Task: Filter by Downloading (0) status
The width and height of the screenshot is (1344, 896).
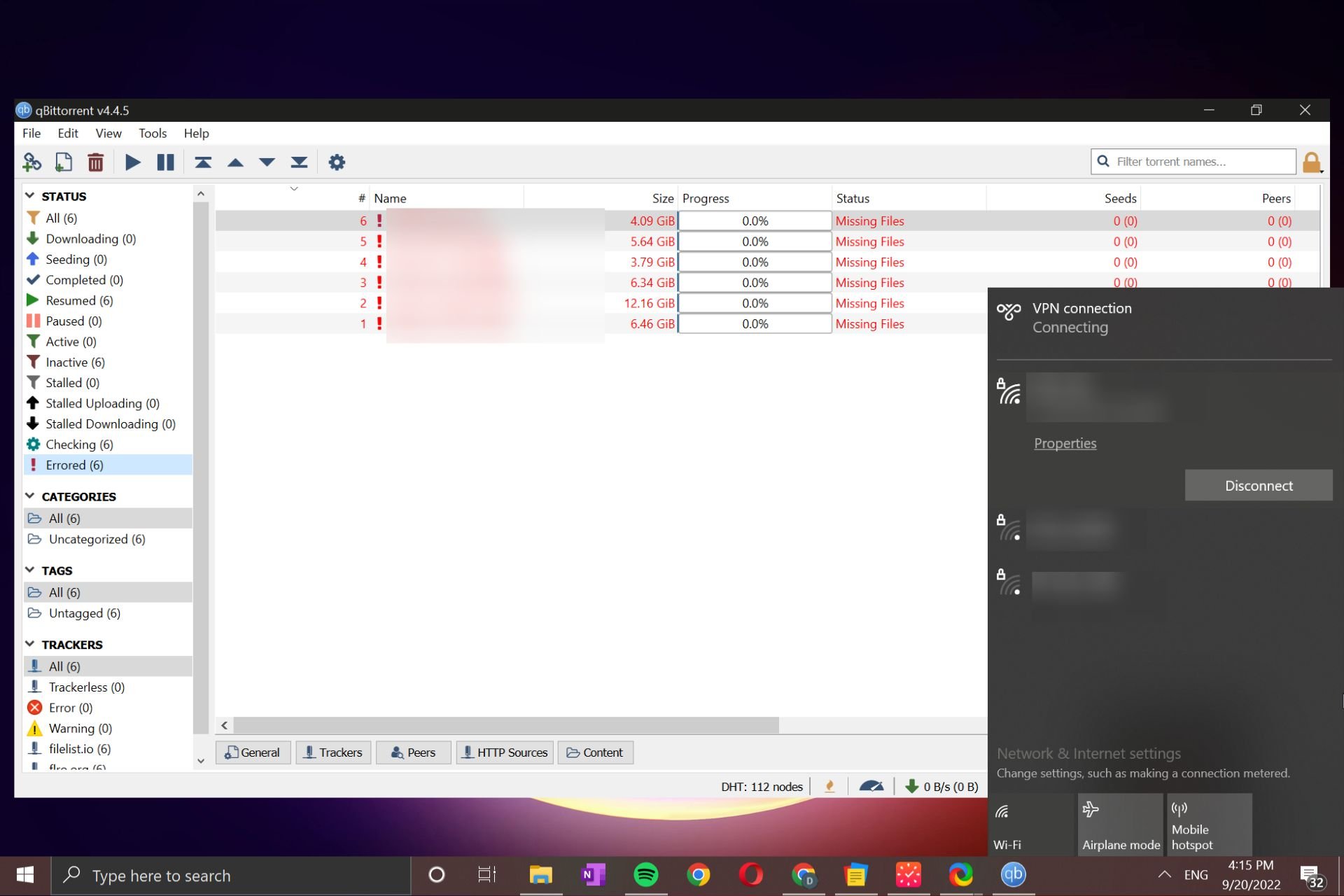Action: [x=91, y=239]
